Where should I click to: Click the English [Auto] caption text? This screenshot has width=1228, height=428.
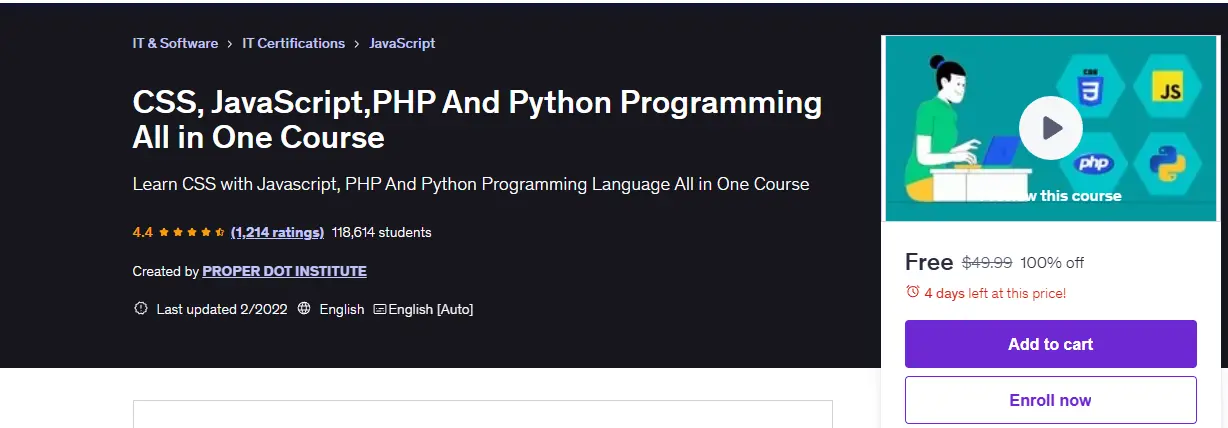click(431, 309)
